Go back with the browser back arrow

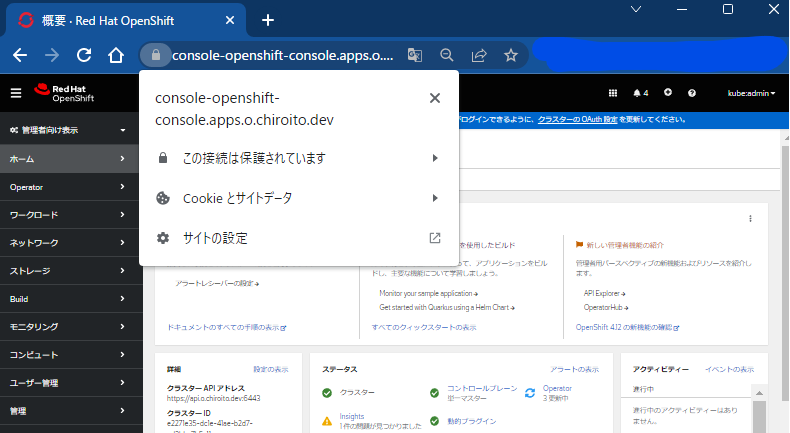tap(20, 55)
